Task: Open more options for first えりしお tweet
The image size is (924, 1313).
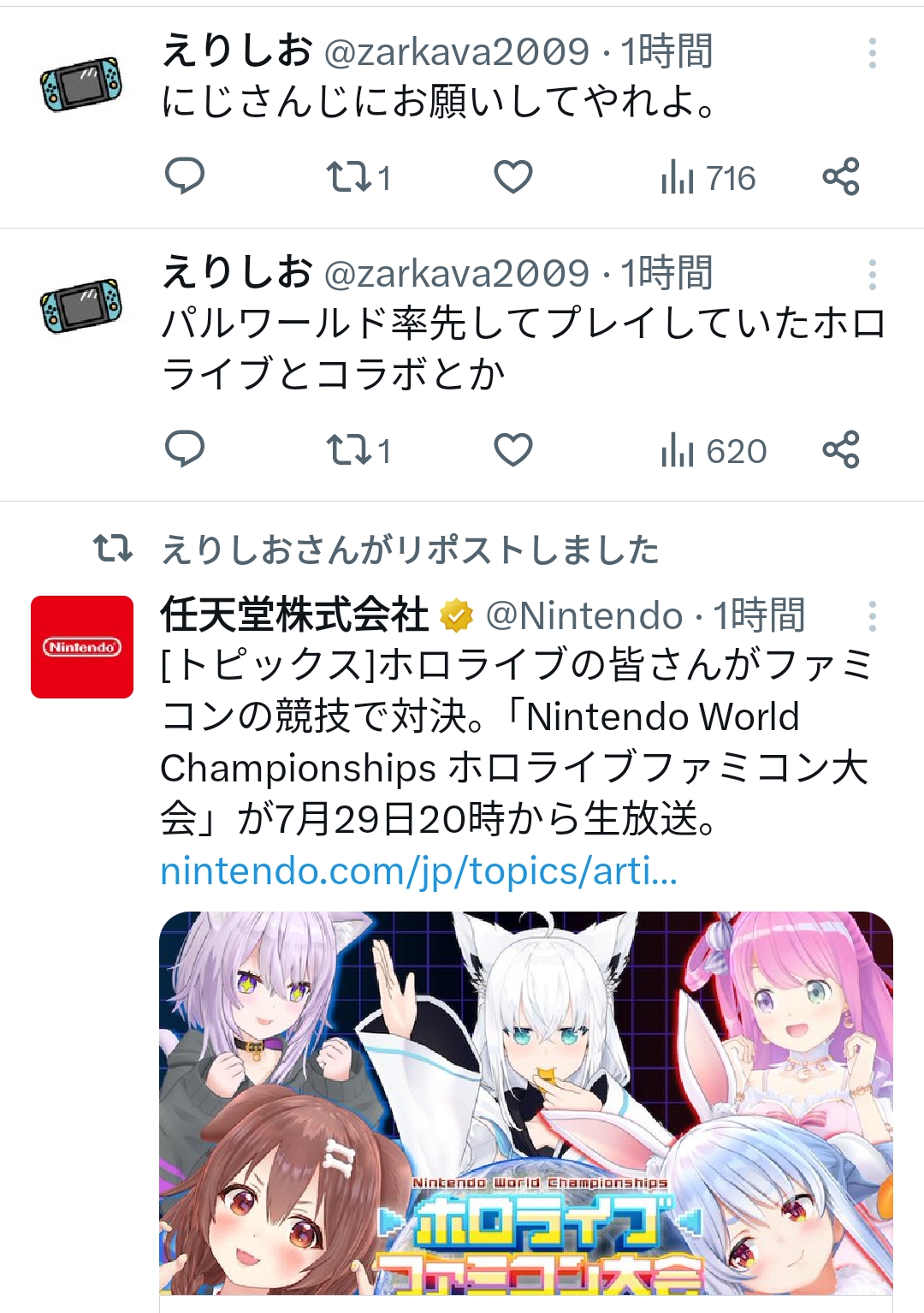Action: [x=872, y=53]
